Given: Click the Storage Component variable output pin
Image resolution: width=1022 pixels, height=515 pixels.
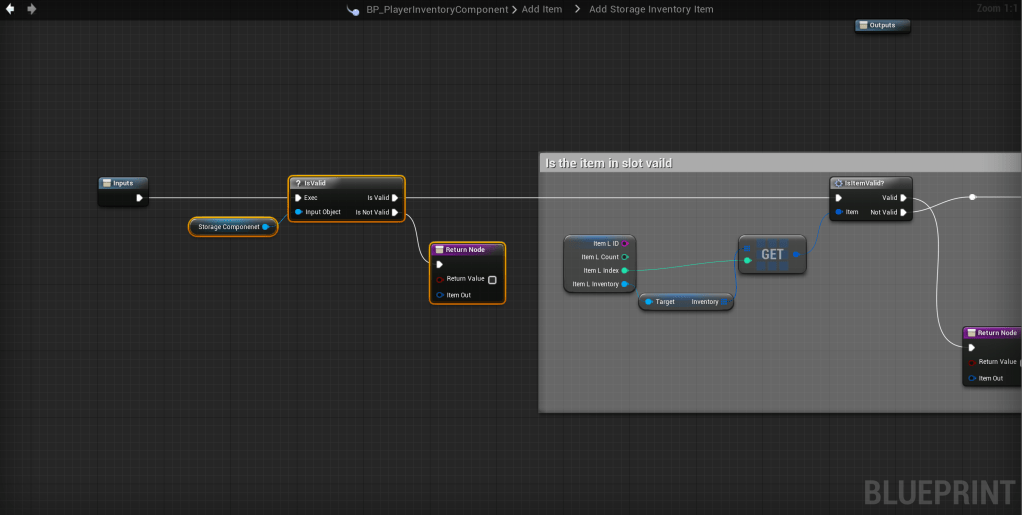Looking at the screenshot, I should pyautogui.click(x=265, y=227).
